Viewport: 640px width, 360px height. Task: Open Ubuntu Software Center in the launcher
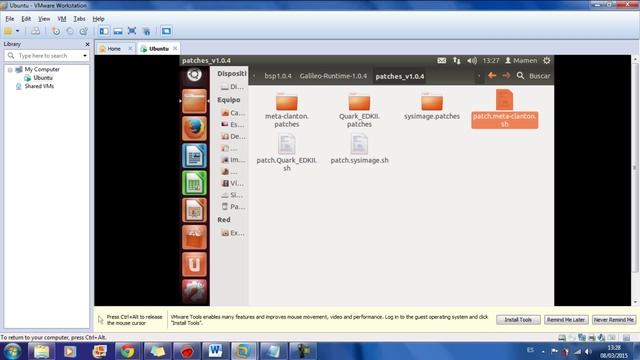click(194, 237)
